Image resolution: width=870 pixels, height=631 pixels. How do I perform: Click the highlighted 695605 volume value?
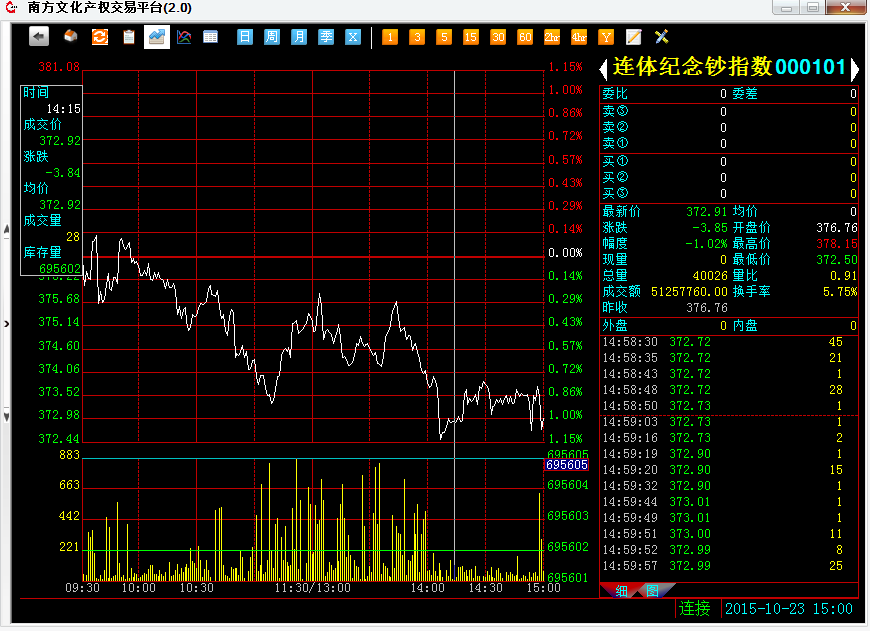pos(565,465)
